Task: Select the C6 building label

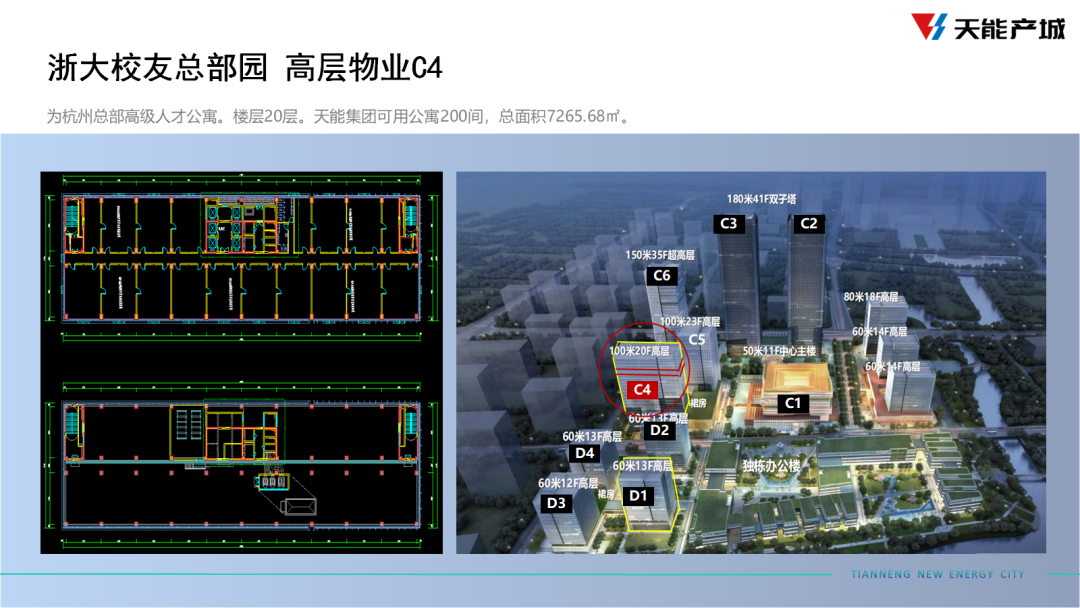Action: (661, 276)
